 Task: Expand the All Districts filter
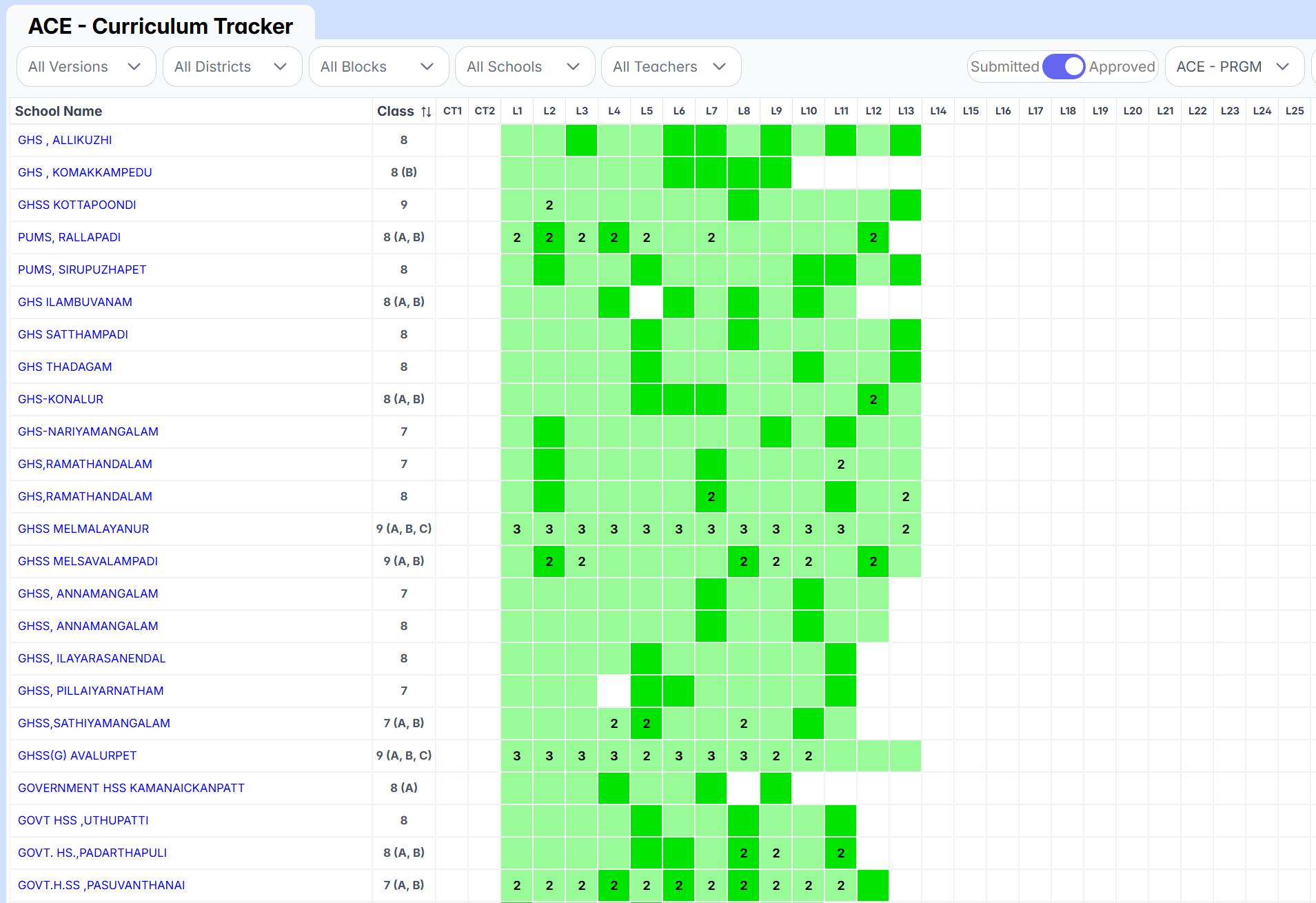[x=232, y=67]
